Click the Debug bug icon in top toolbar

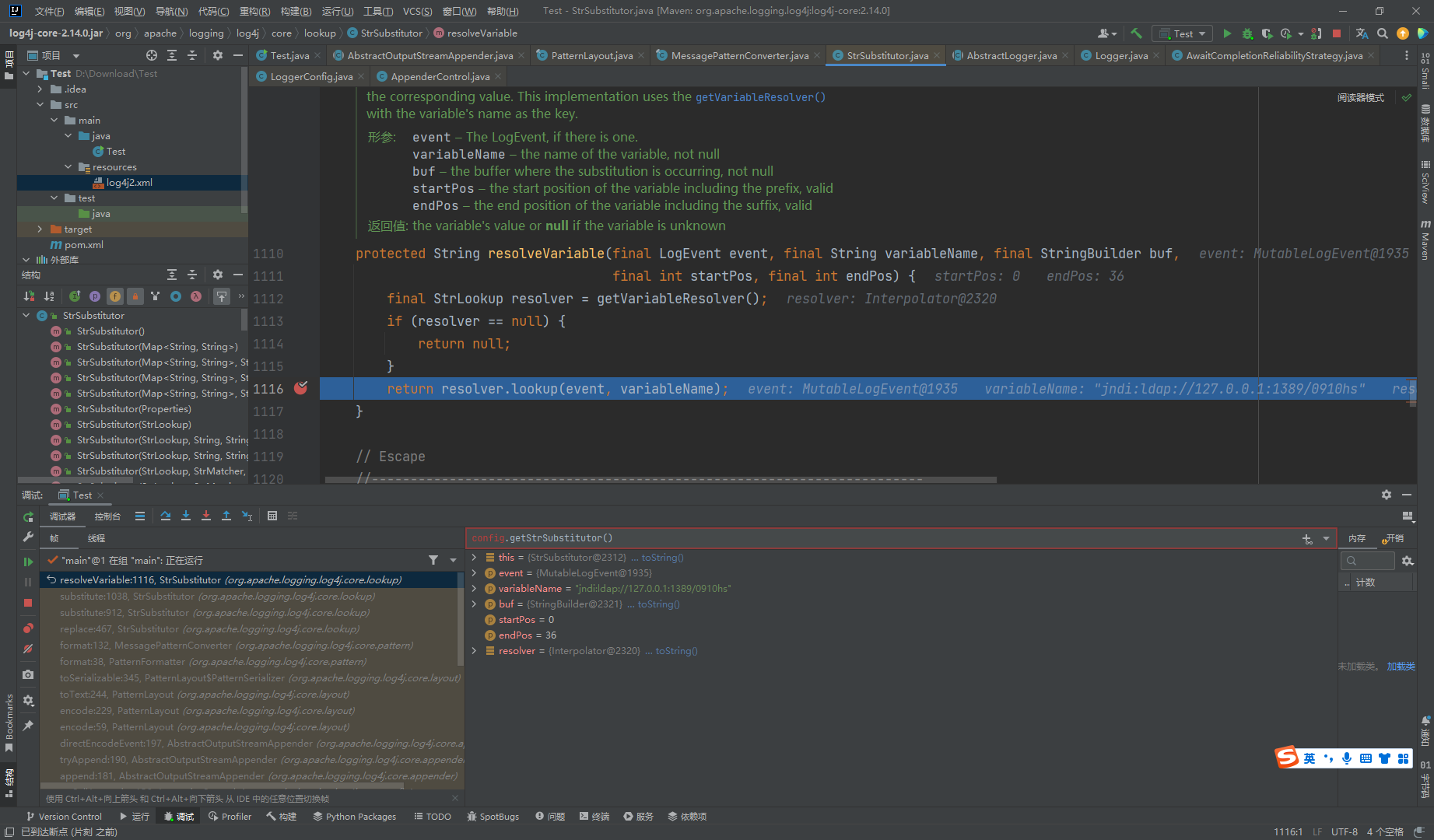[x=1247, y=33]
